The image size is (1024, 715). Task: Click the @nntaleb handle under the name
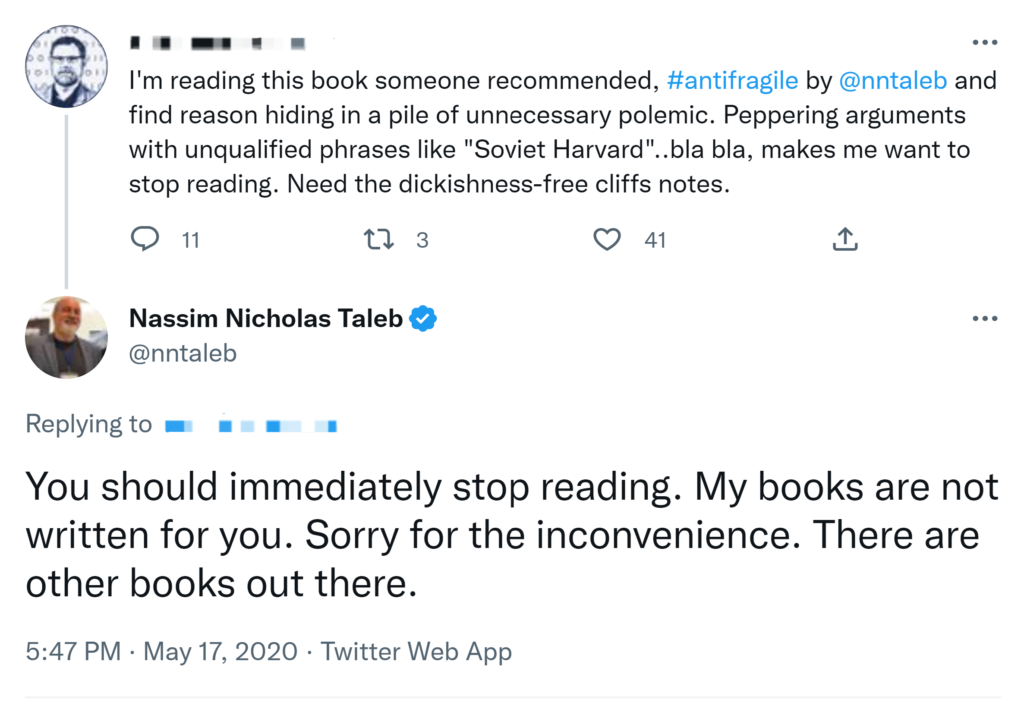[183, 353]
